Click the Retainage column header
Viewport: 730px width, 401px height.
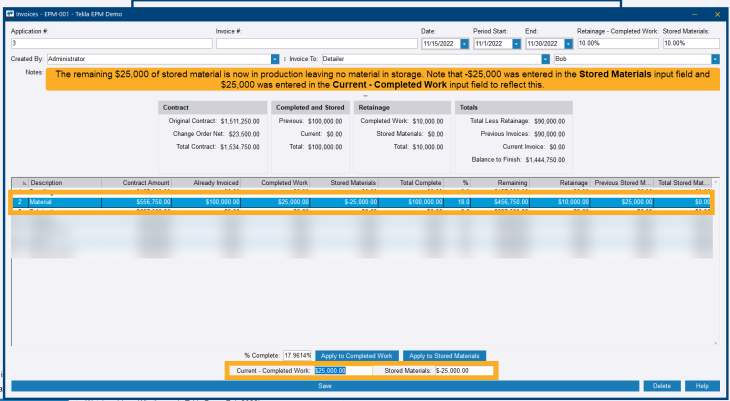coord(560,183)
